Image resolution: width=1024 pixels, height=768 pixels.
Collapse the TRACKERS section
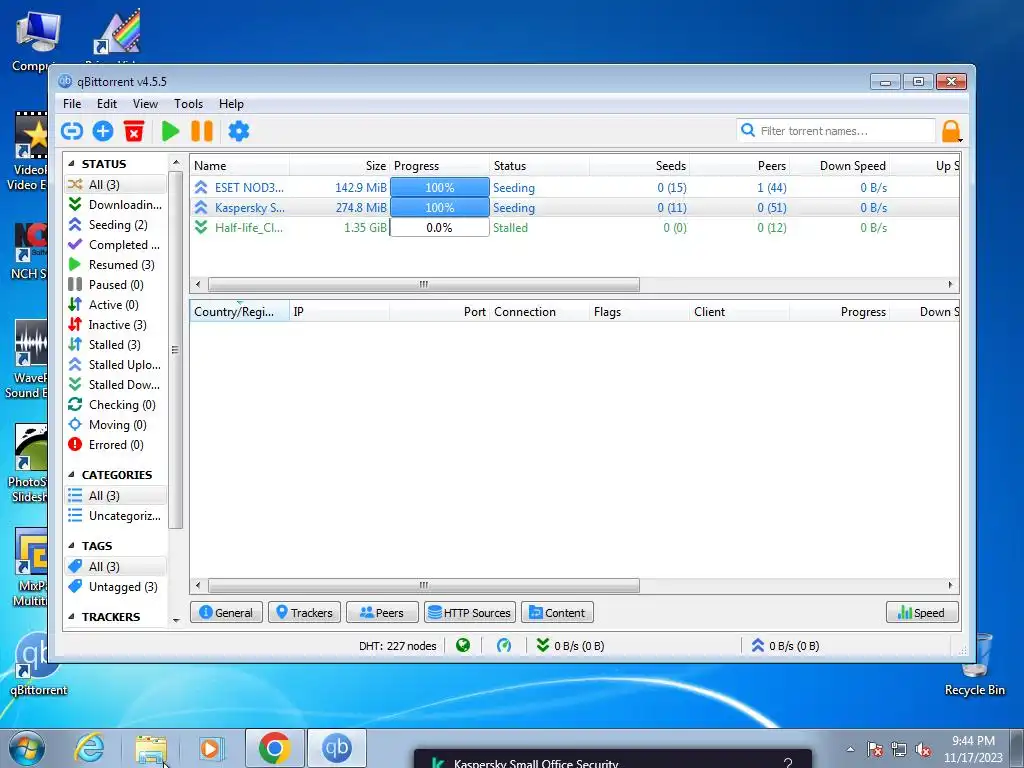click(71, 617)
